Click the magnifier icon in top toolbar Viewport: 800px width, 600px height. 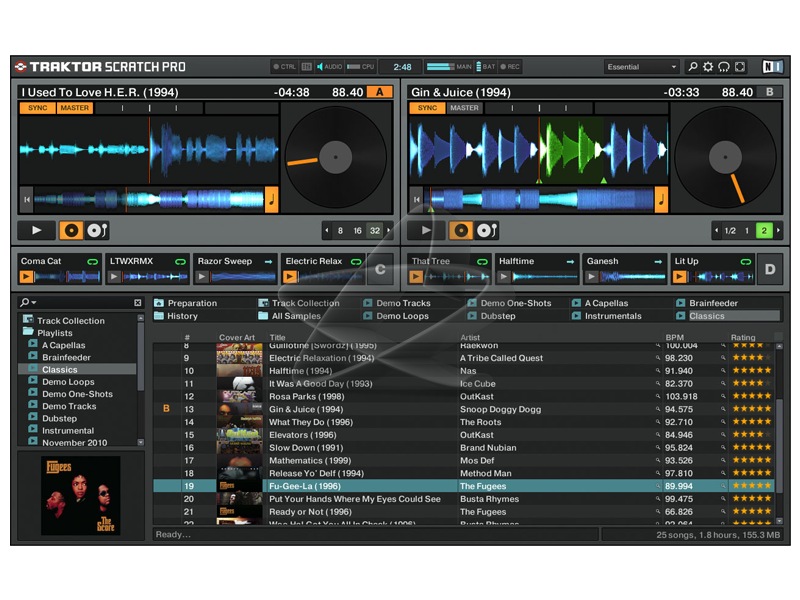692,67
